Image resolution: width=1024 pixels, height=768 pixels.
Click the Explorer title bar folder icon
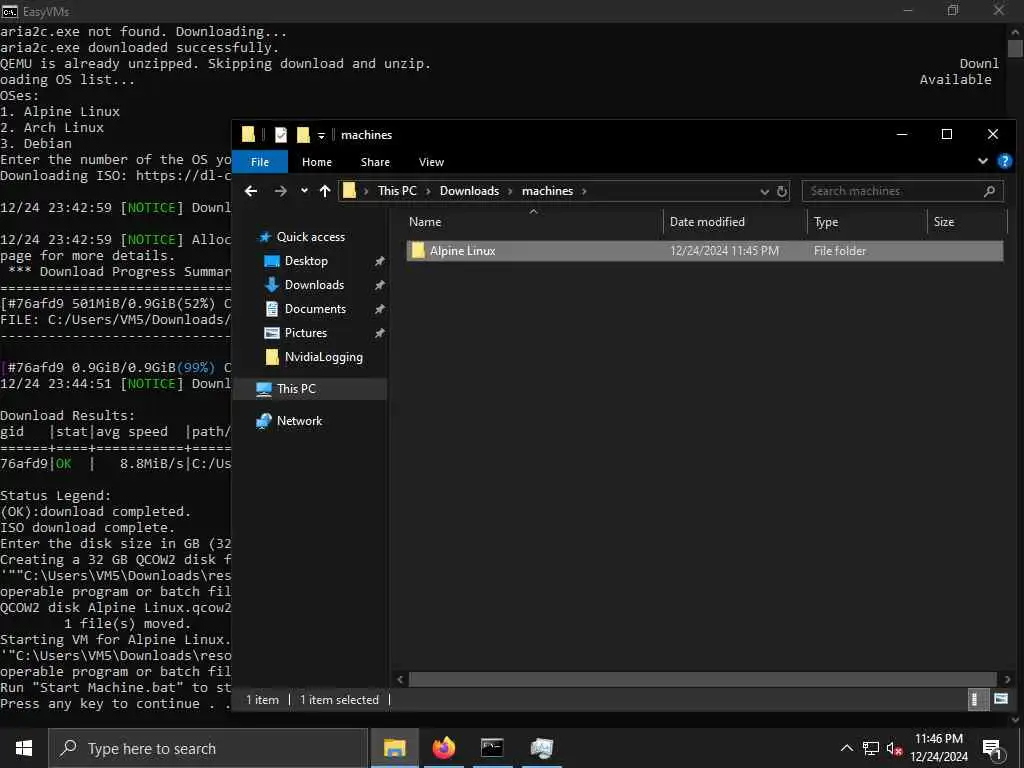coord(248,135)
